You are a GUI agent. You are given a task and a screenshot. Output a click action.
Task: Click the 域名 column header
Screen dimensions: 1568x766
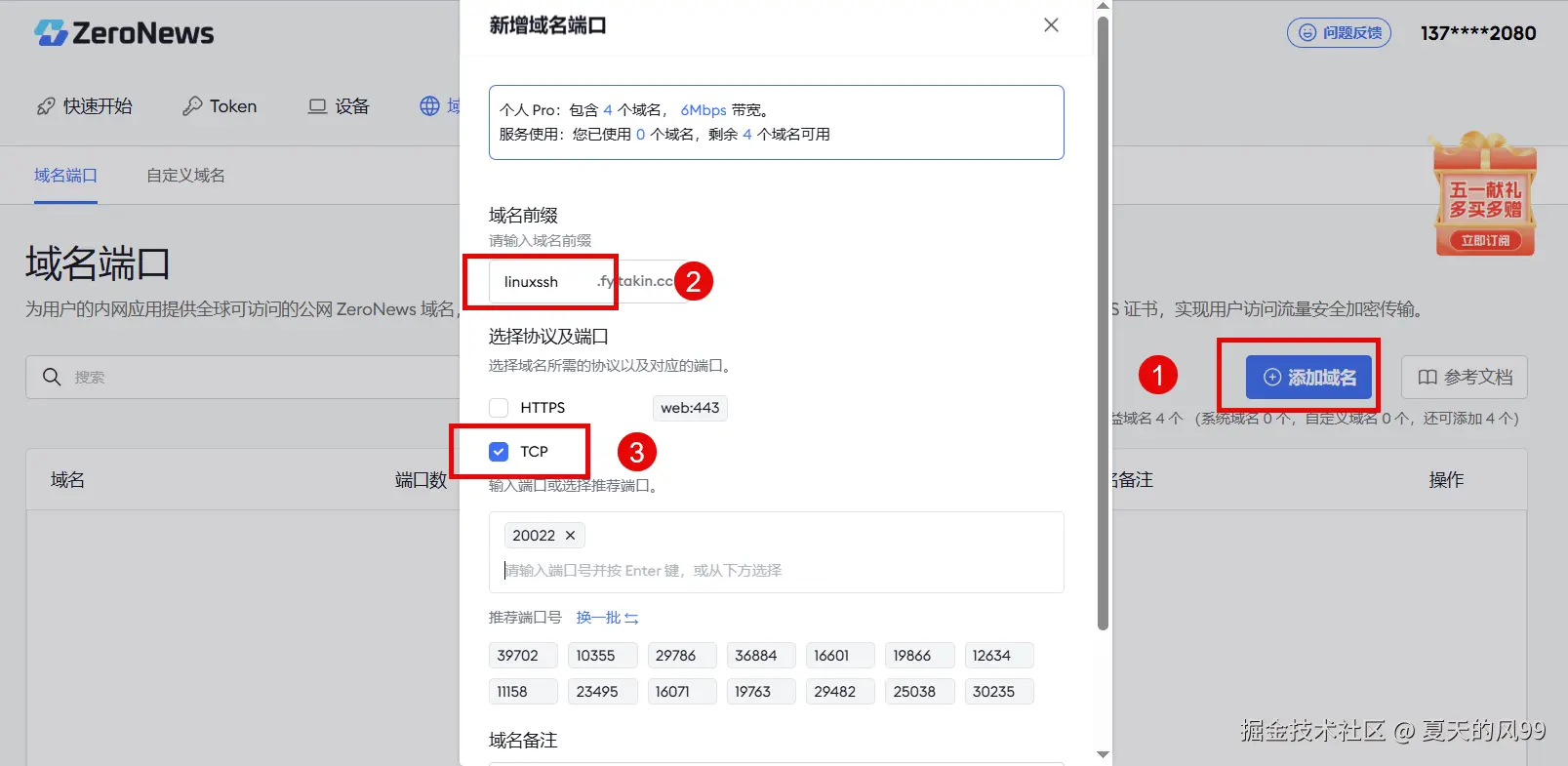click(x=67, y=480)
